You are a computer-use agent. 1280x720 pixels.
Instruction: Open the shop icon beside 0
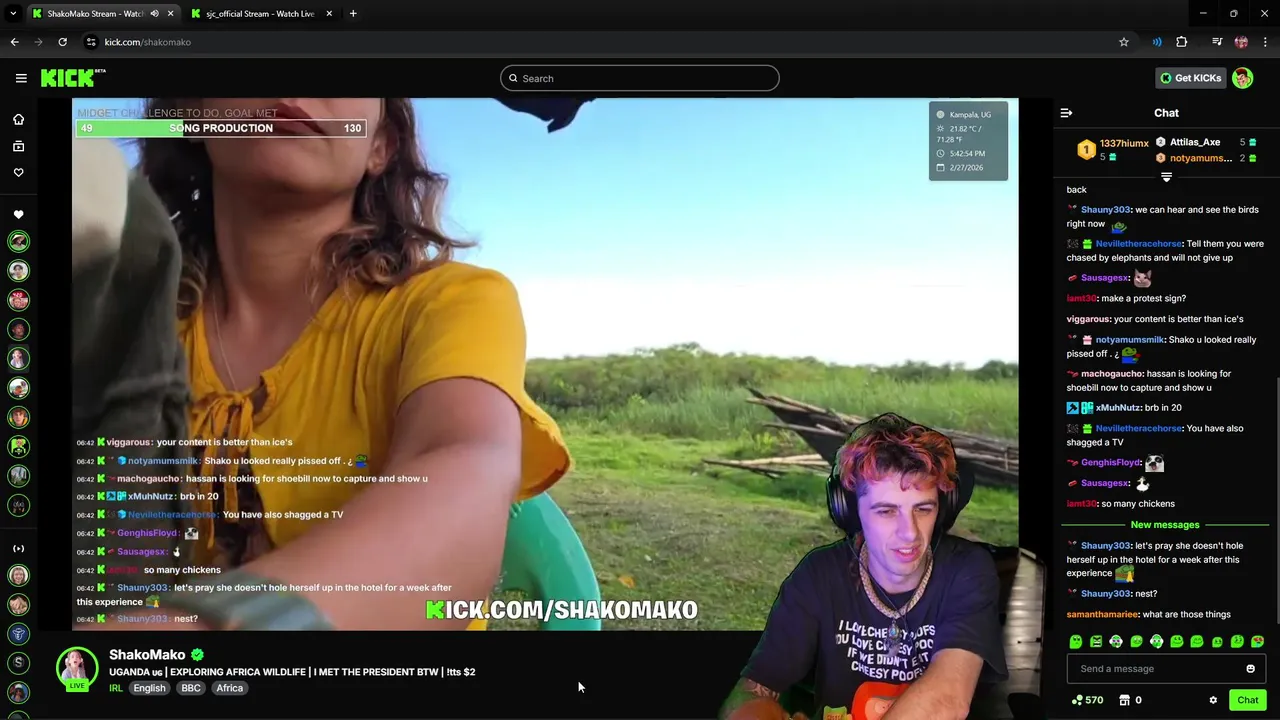point(1124,700)
